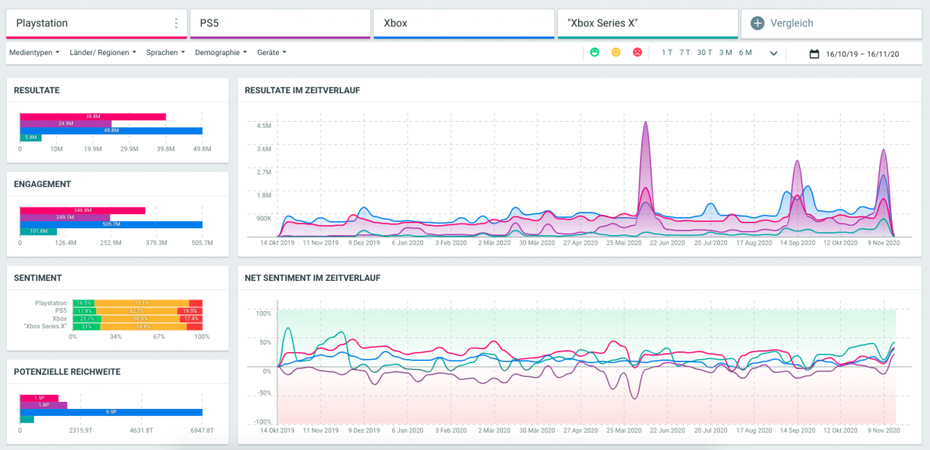Click the POTENZIELLE REICHWEITE panel title
The width and height of the screenshot is (930, 450).
tap(67, 372)
